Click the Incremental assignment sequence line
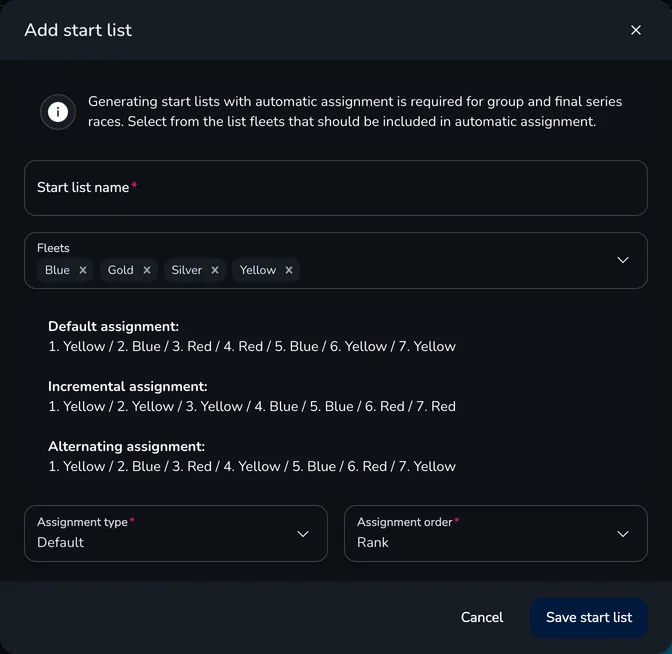 point(252,406)
